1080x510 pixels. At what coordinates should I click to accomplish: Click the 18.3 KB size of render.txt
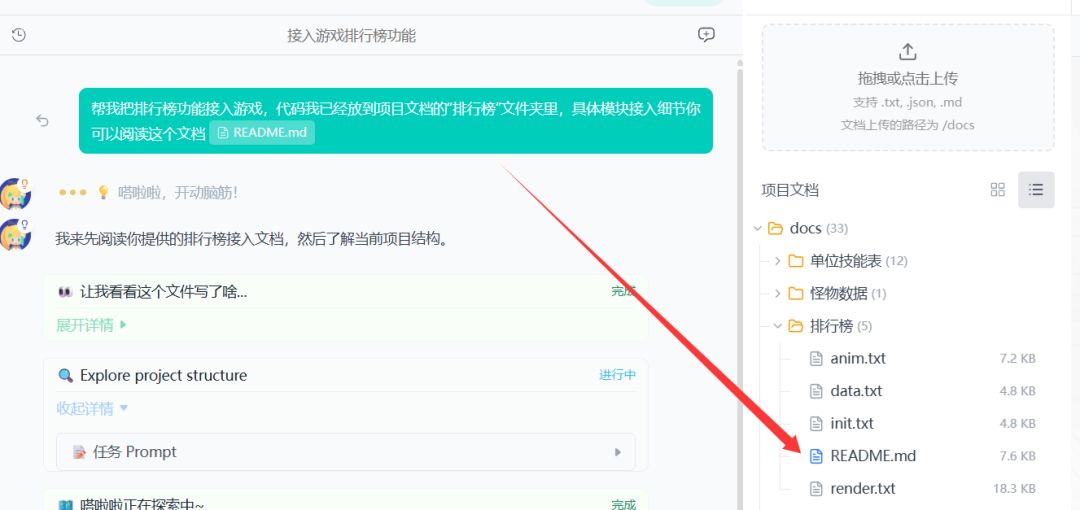pos(1014,489)
